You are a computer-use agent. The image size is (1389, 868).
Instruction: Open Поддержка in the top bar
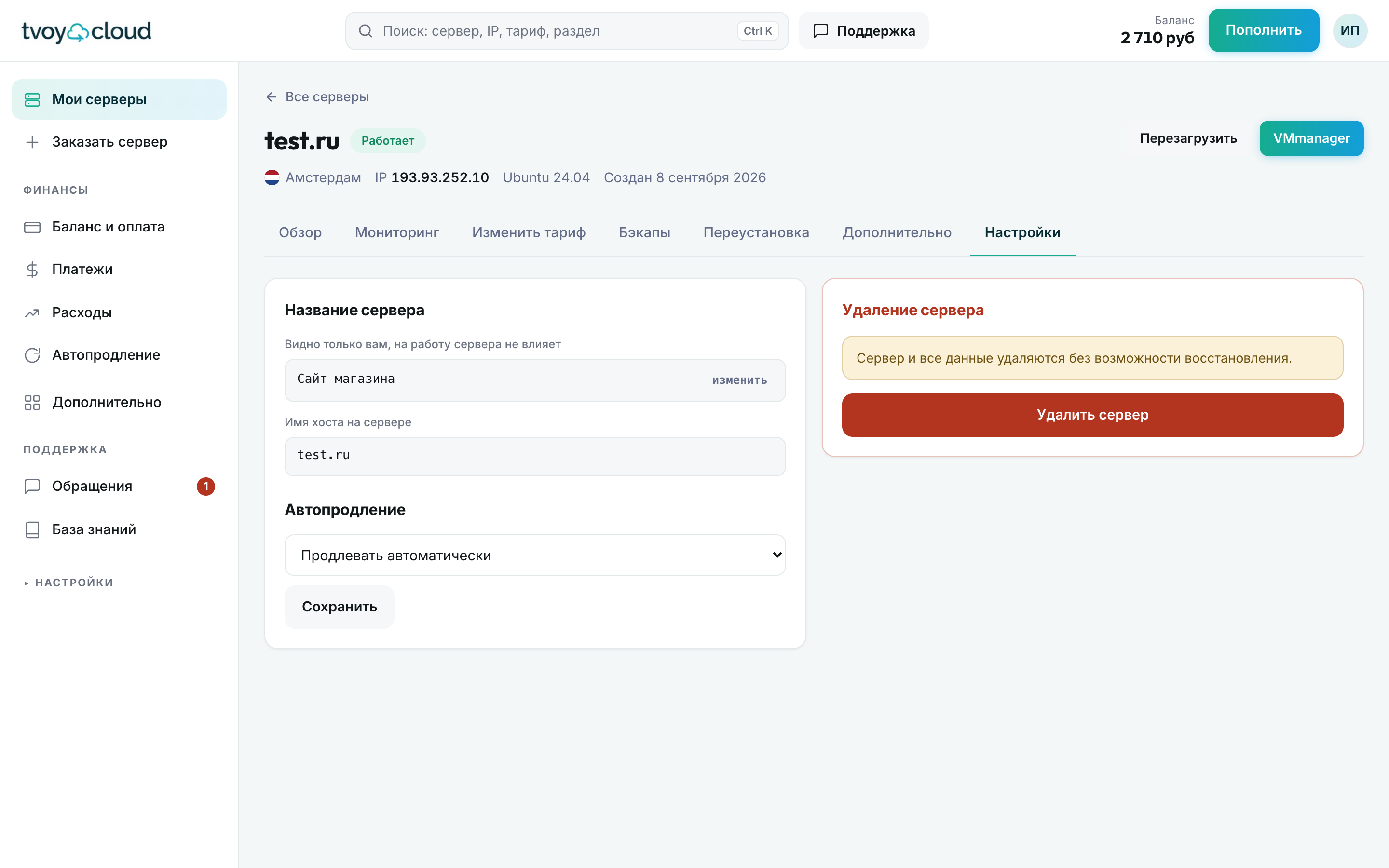863,31
